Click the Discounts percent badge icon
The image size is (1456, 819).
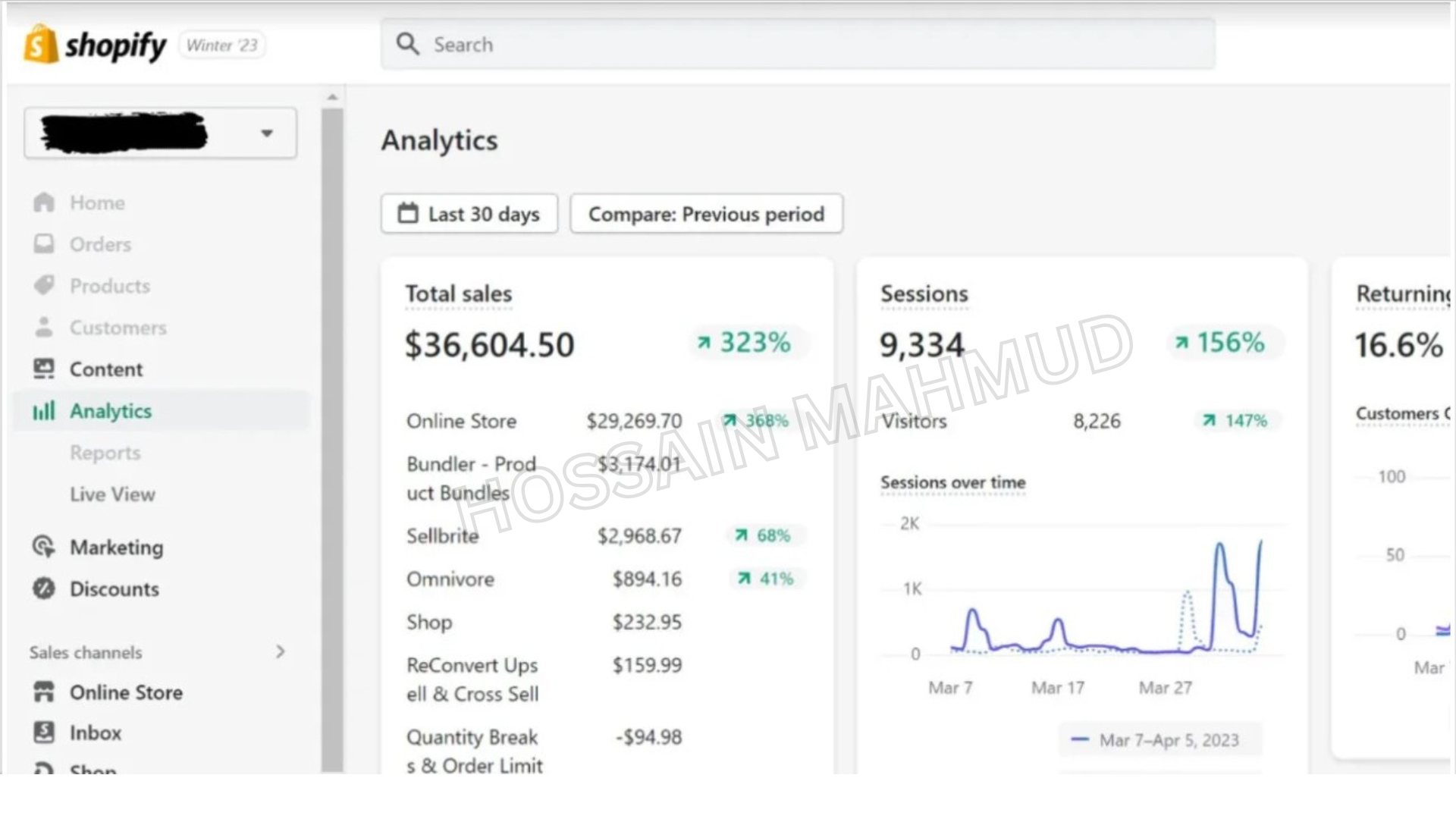pyautogui.click(x=44, y=588)
